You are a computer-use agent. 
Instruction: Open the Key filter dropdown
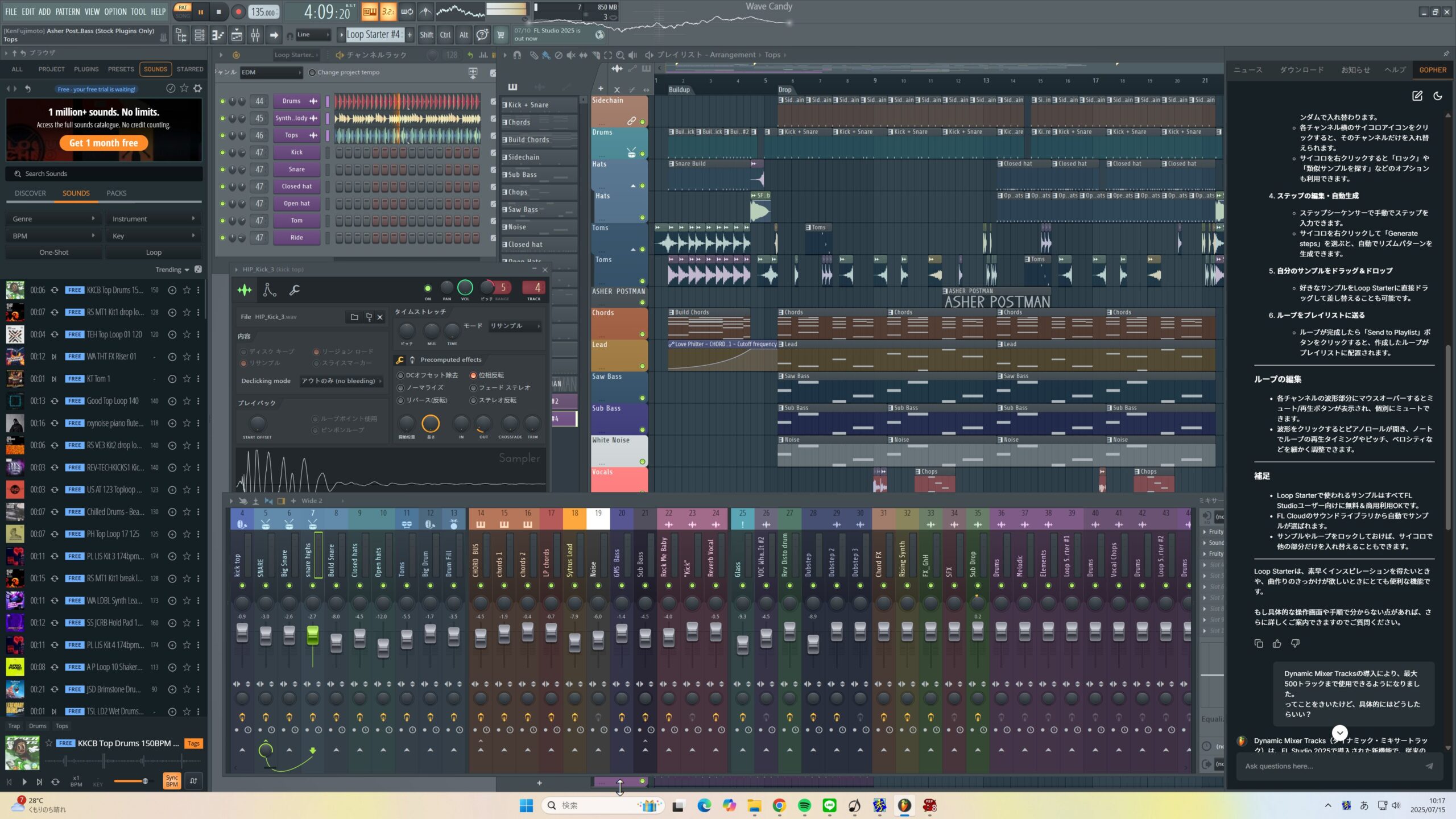(x=154, y=236)
